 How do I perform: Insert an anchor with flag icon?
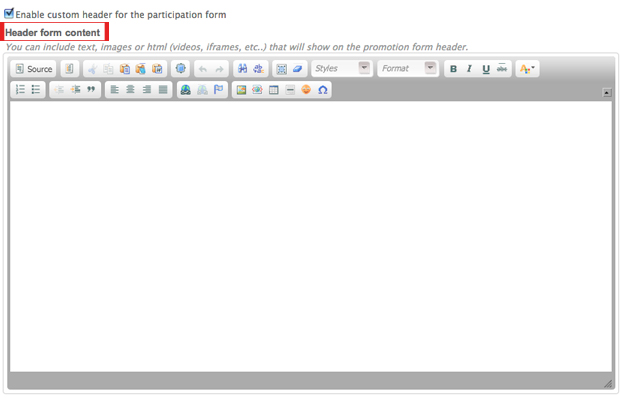[x=218, y=90]
